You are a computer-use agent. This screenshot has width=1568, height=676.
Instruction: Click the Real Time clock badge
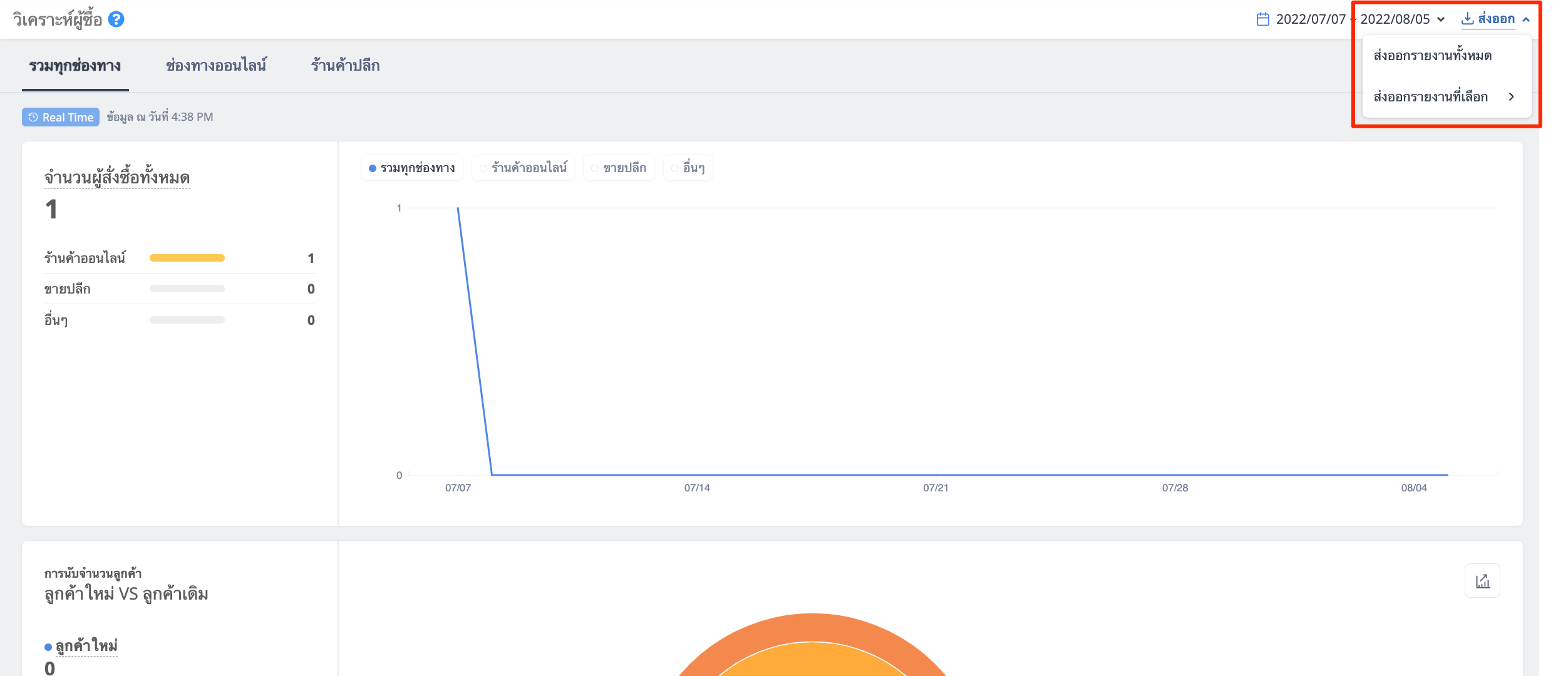(x=61, y=117)
